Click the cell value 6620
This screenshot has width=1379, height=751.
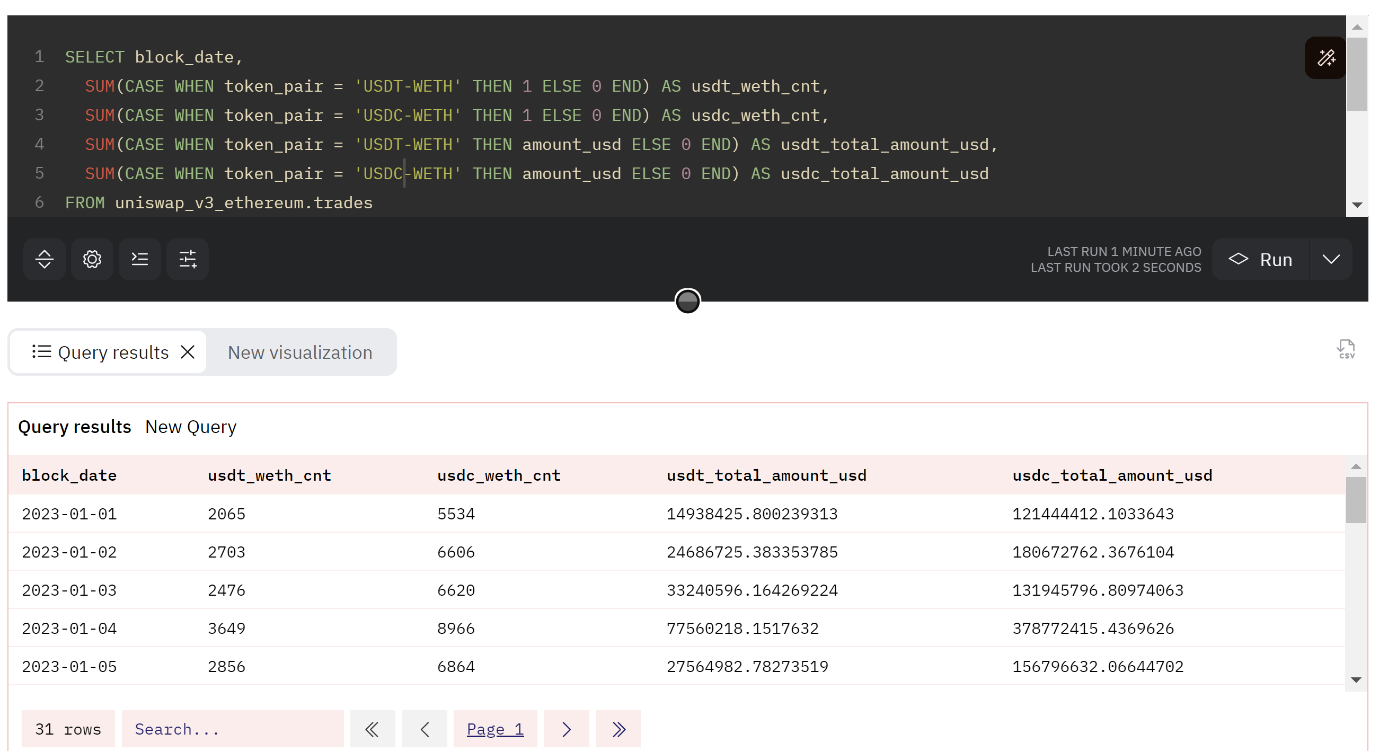(x=456, y=590)
